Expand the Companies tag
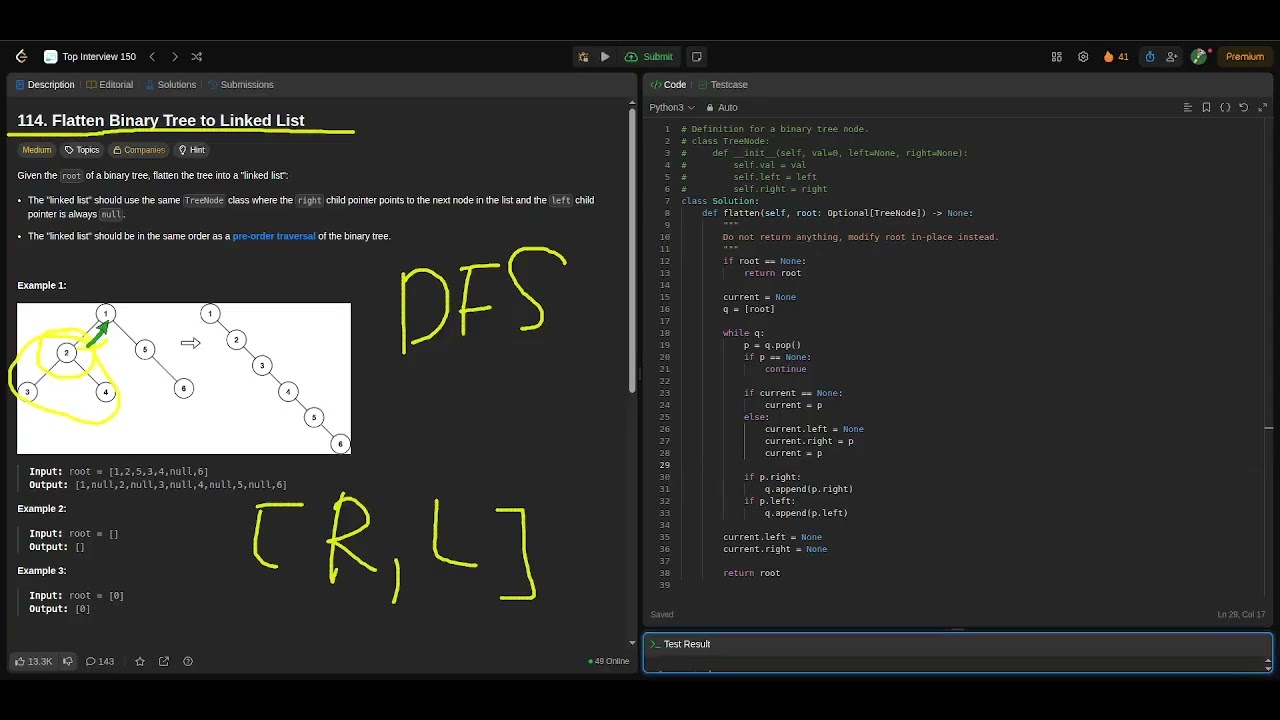 tap(139, 150)
